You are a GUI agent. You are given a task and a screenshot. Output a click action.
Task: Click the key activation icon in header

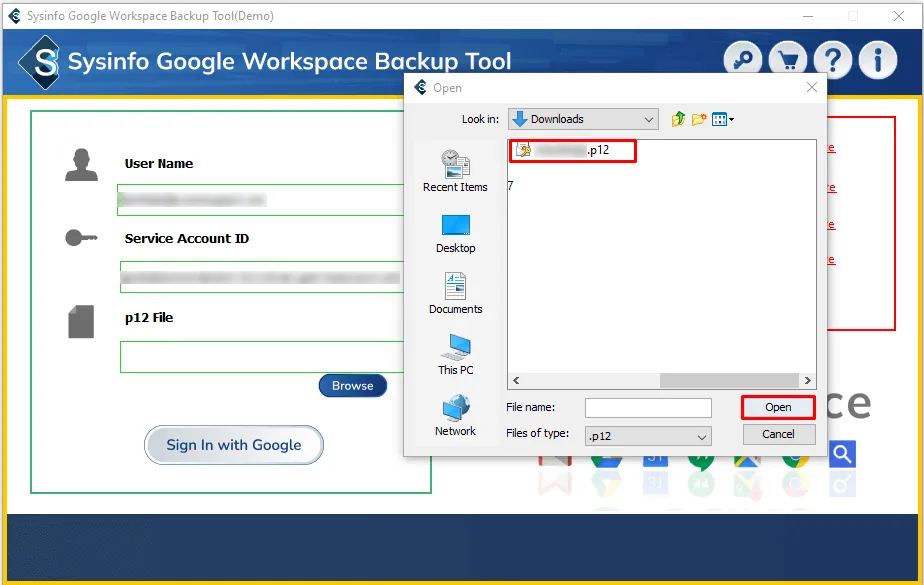(x=742, y=60)
